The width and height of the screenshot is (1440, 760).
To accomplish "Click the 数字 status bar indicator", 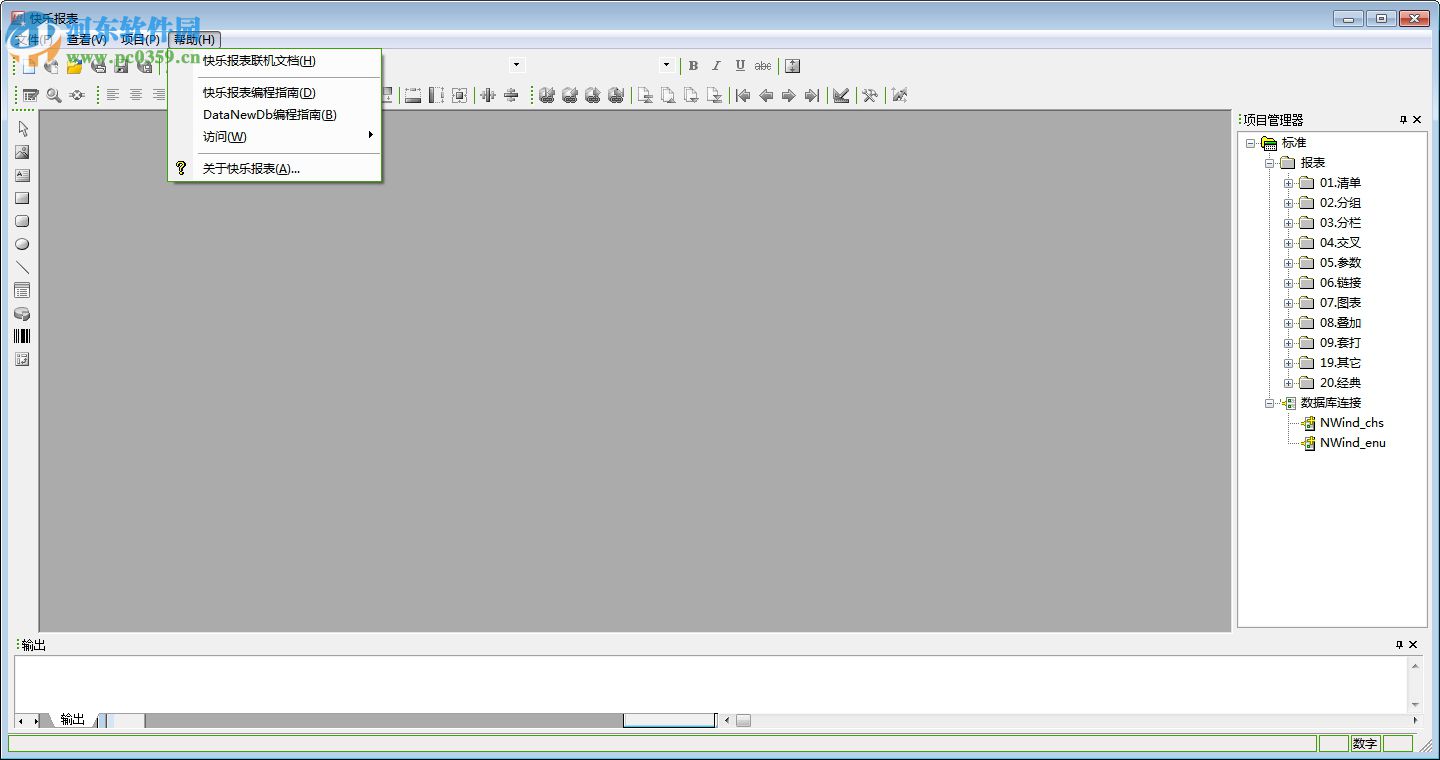I will click(1365, 744).
